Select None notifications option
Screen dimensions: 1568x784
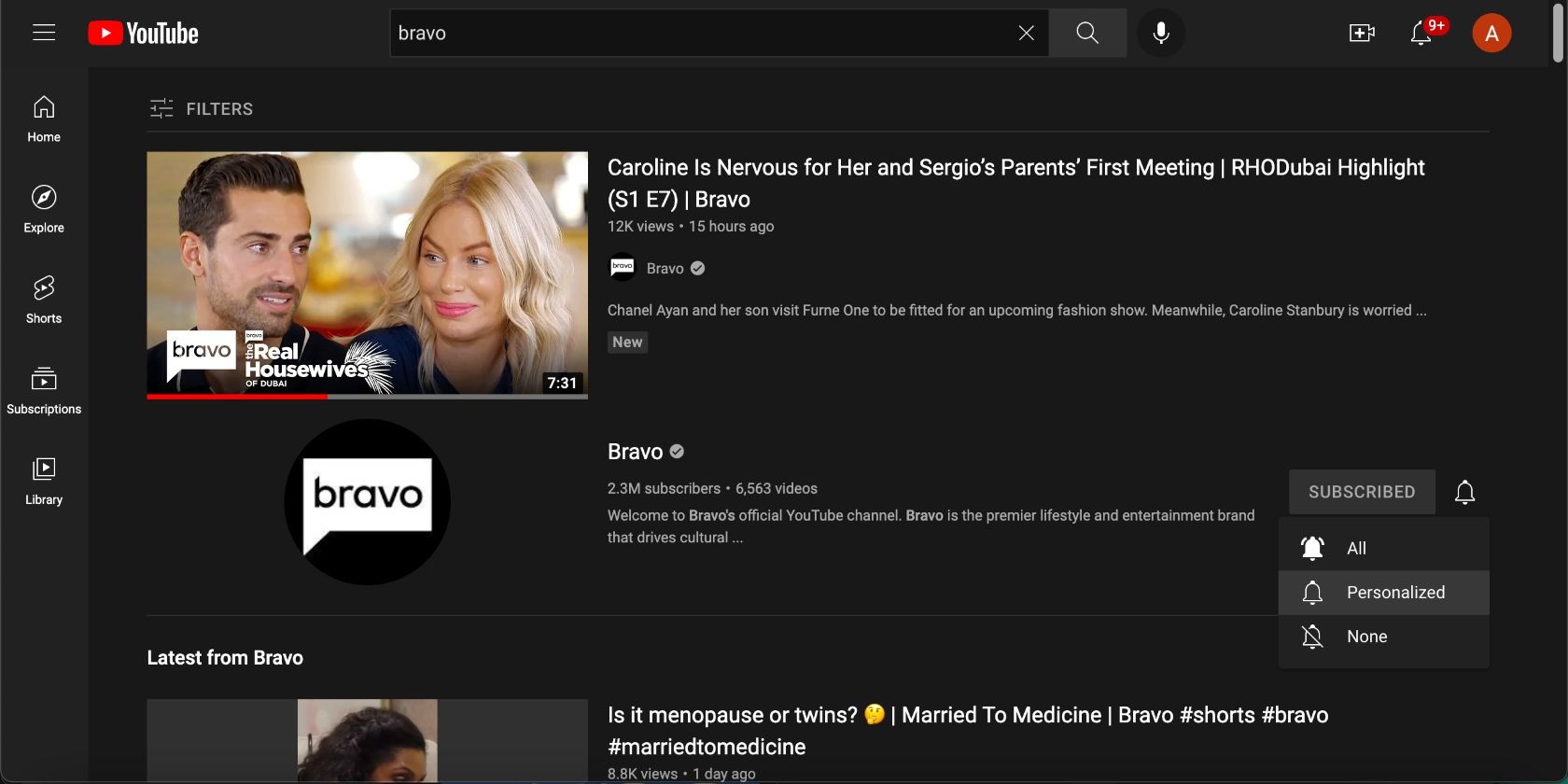point(1383,637)
